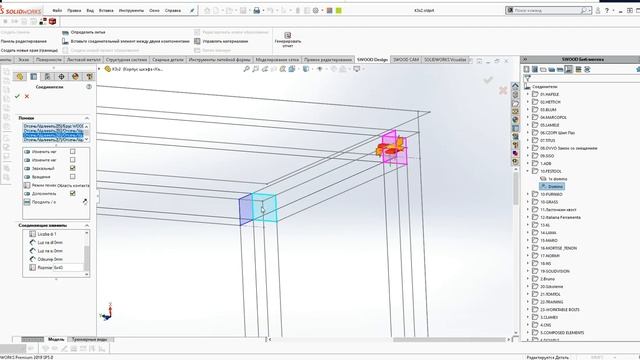The image size is (640, 360).
Task: Open the crosshair target tab in the left panel
Action: 61,76
